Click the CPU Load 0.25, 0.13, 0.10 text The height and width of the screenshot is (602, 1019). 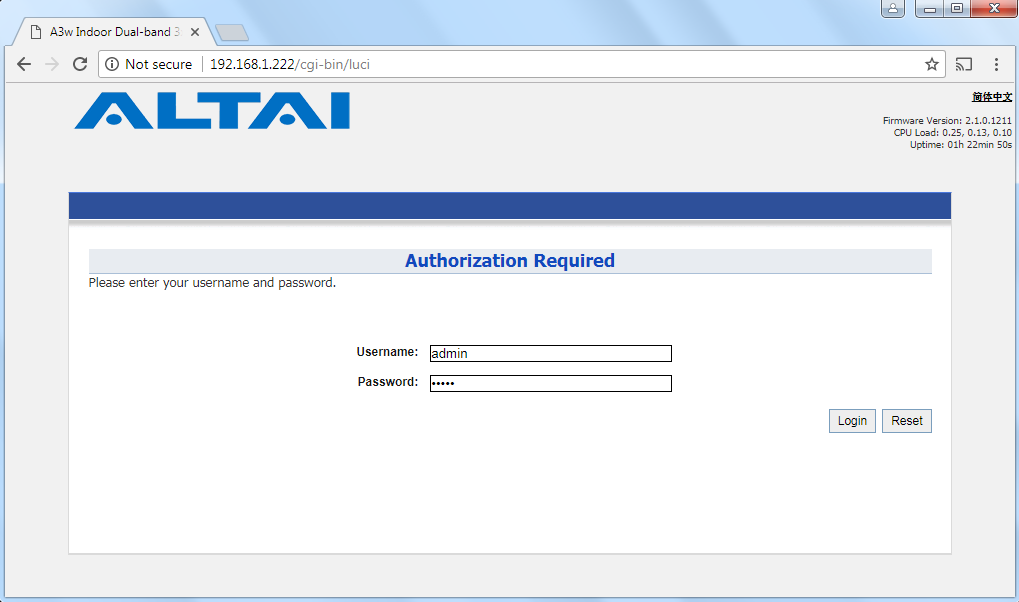953,133
